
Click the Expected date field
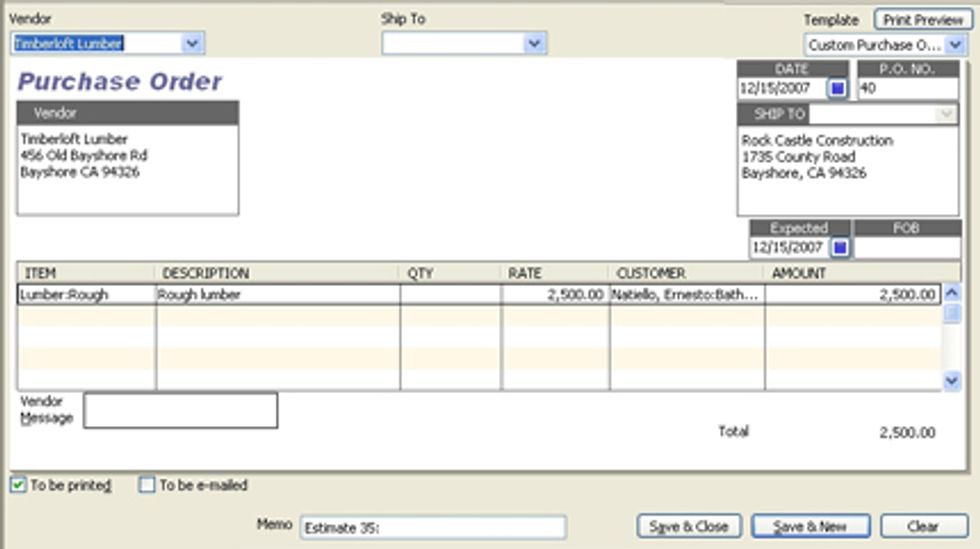click(790, 248)
